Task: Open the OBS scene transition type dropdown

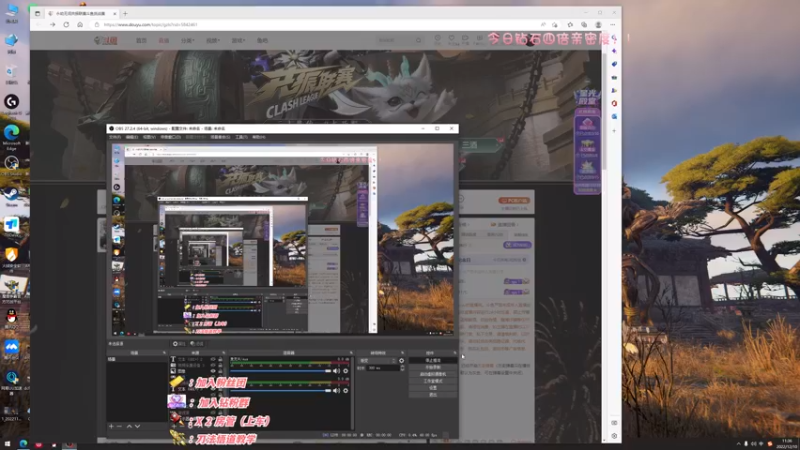Action: tap(378, 361)
